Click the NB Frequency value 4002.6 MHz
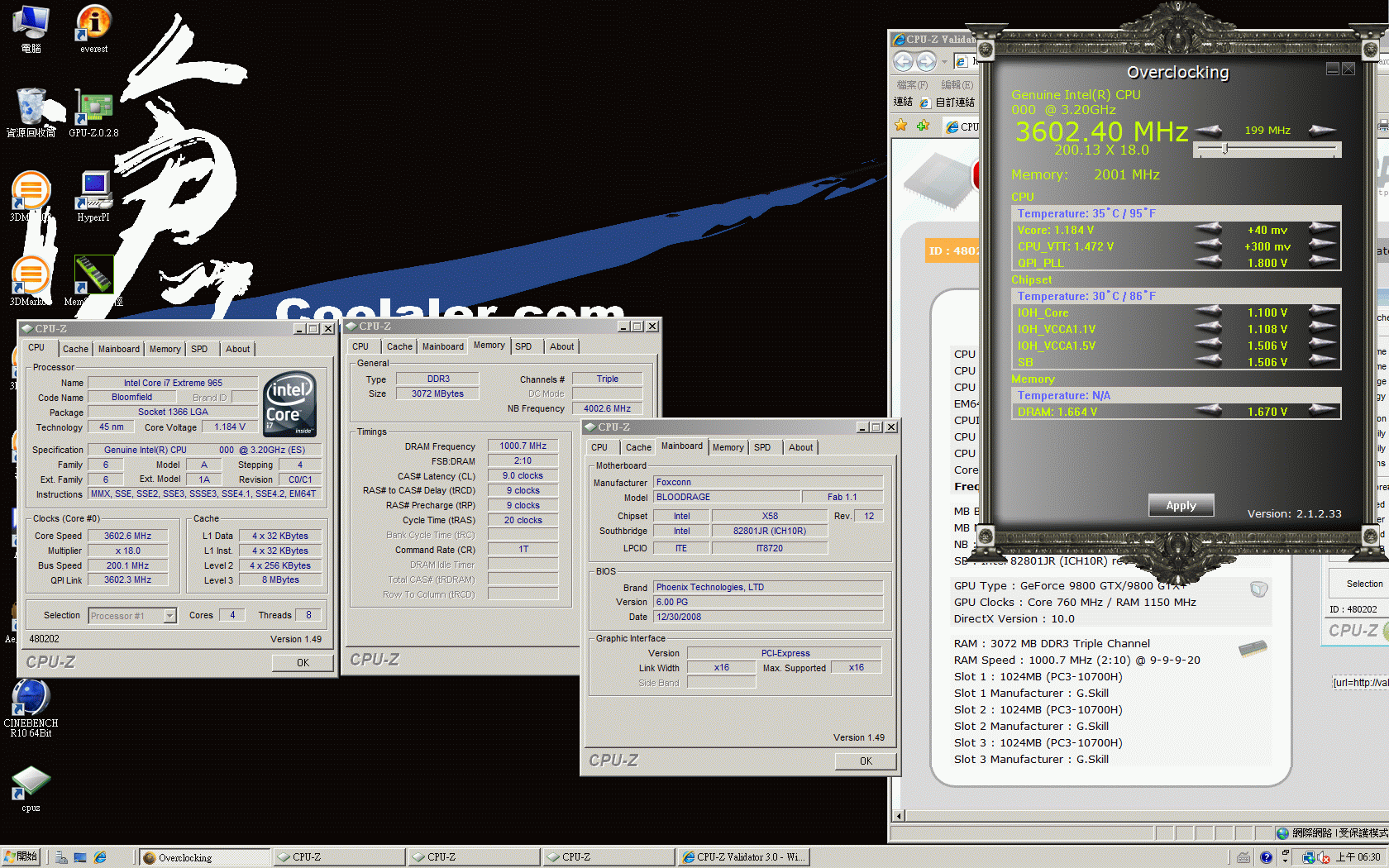 607,408
